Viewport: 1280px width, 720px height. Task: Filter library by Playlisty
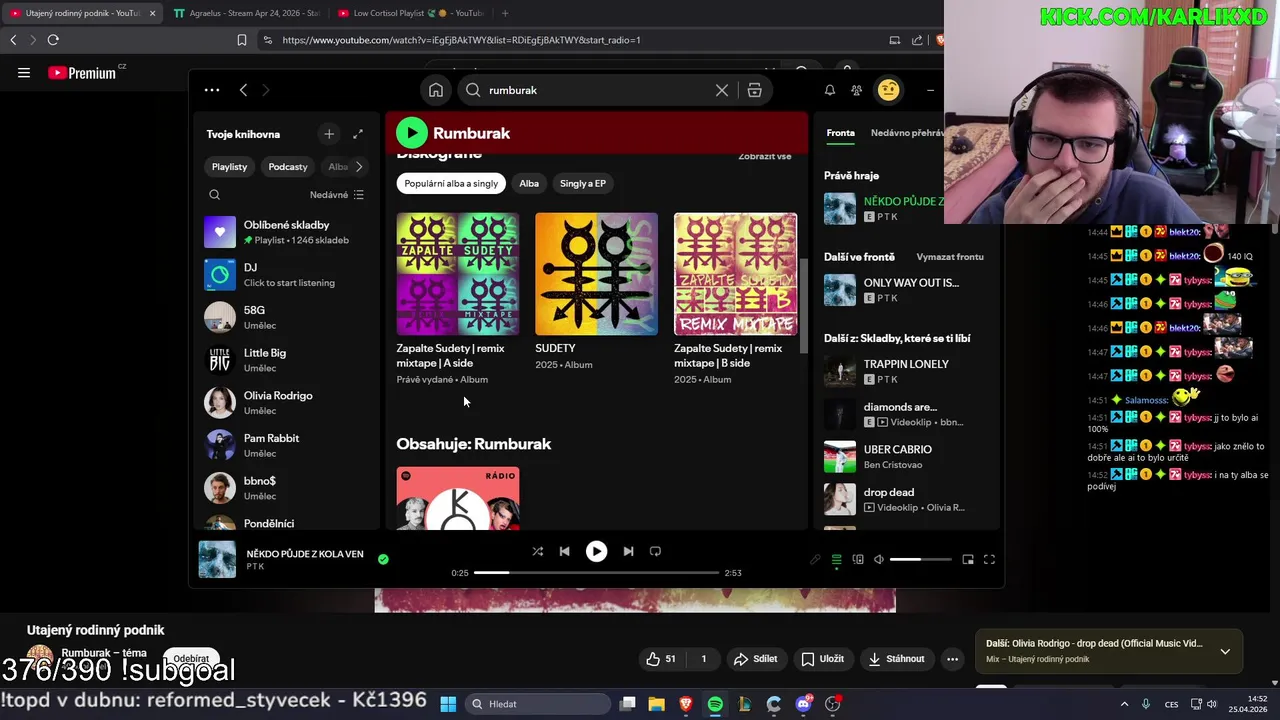229,167
